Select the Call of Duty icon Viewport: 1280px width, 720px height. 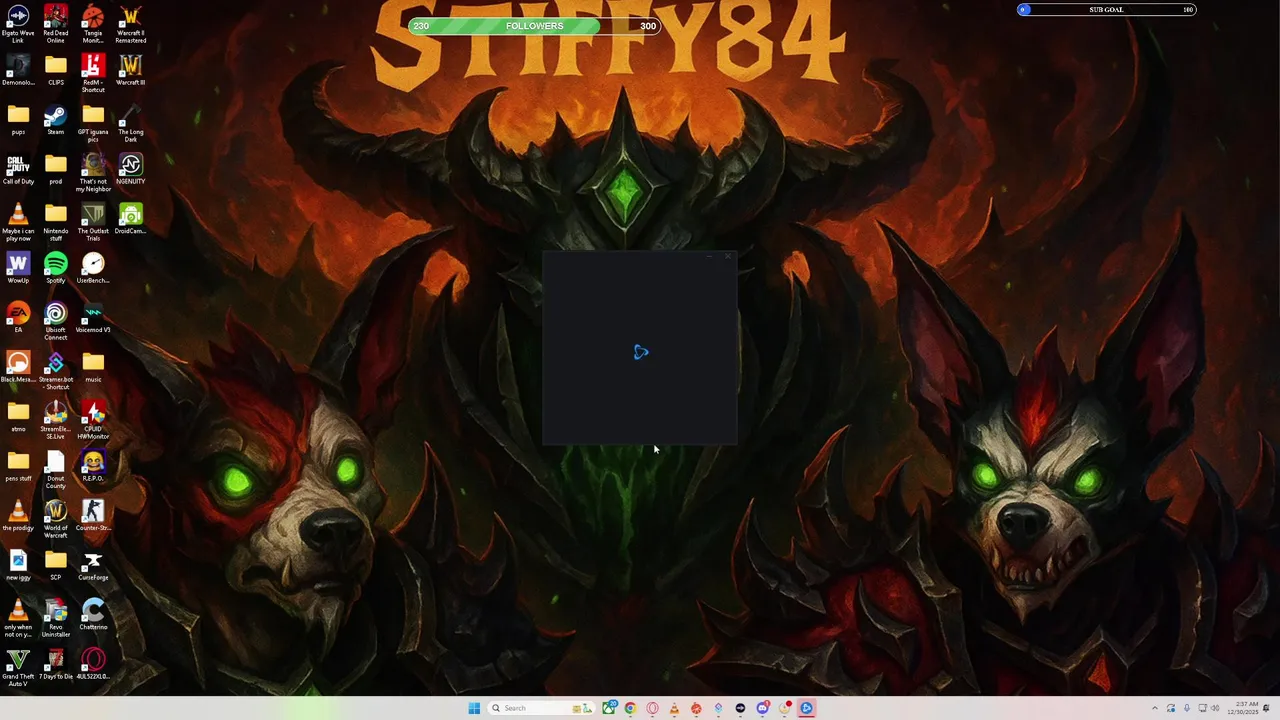pos(18,169)
